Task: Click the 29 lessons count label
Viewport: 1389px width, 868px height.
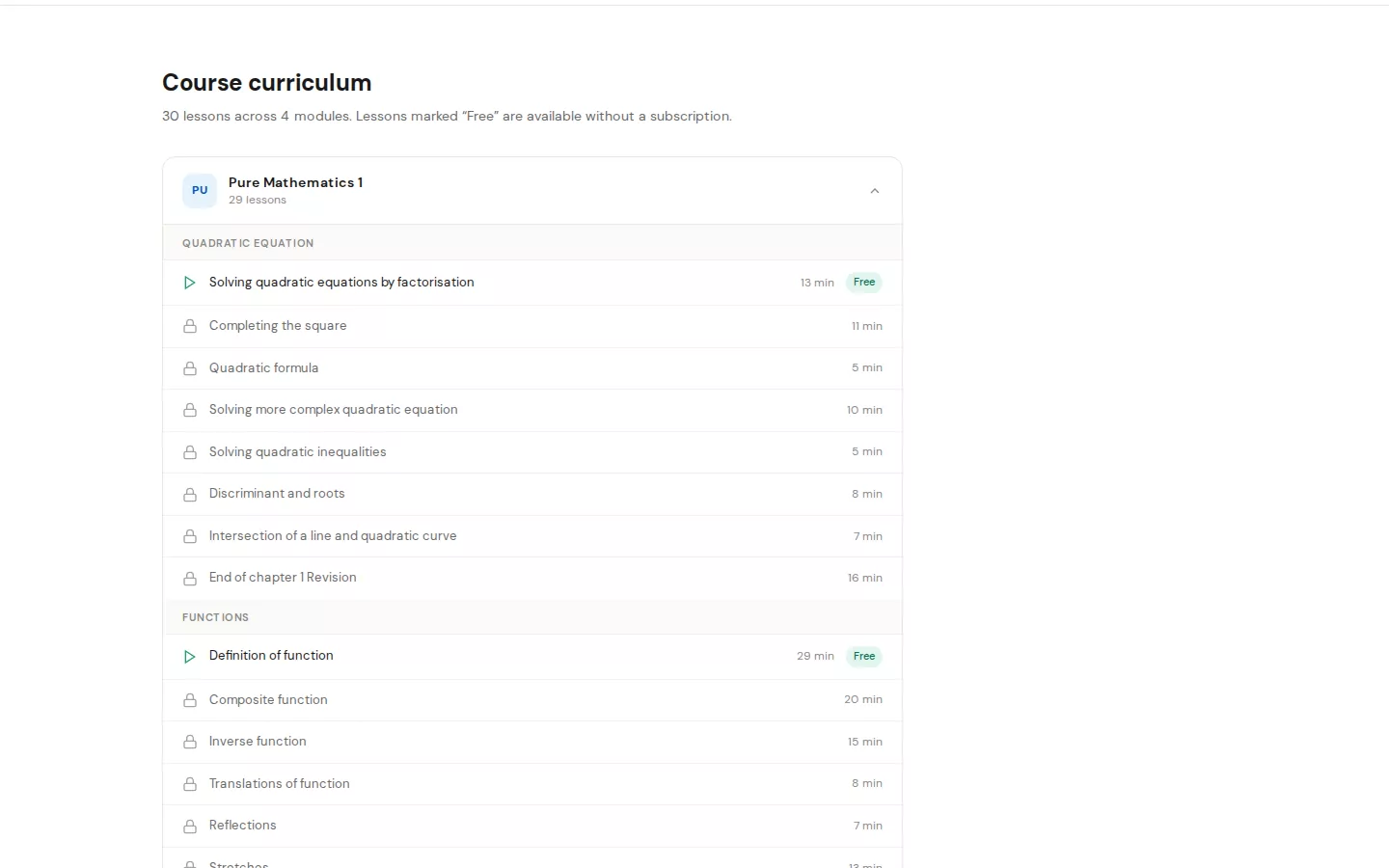Action: coord(258,200)
